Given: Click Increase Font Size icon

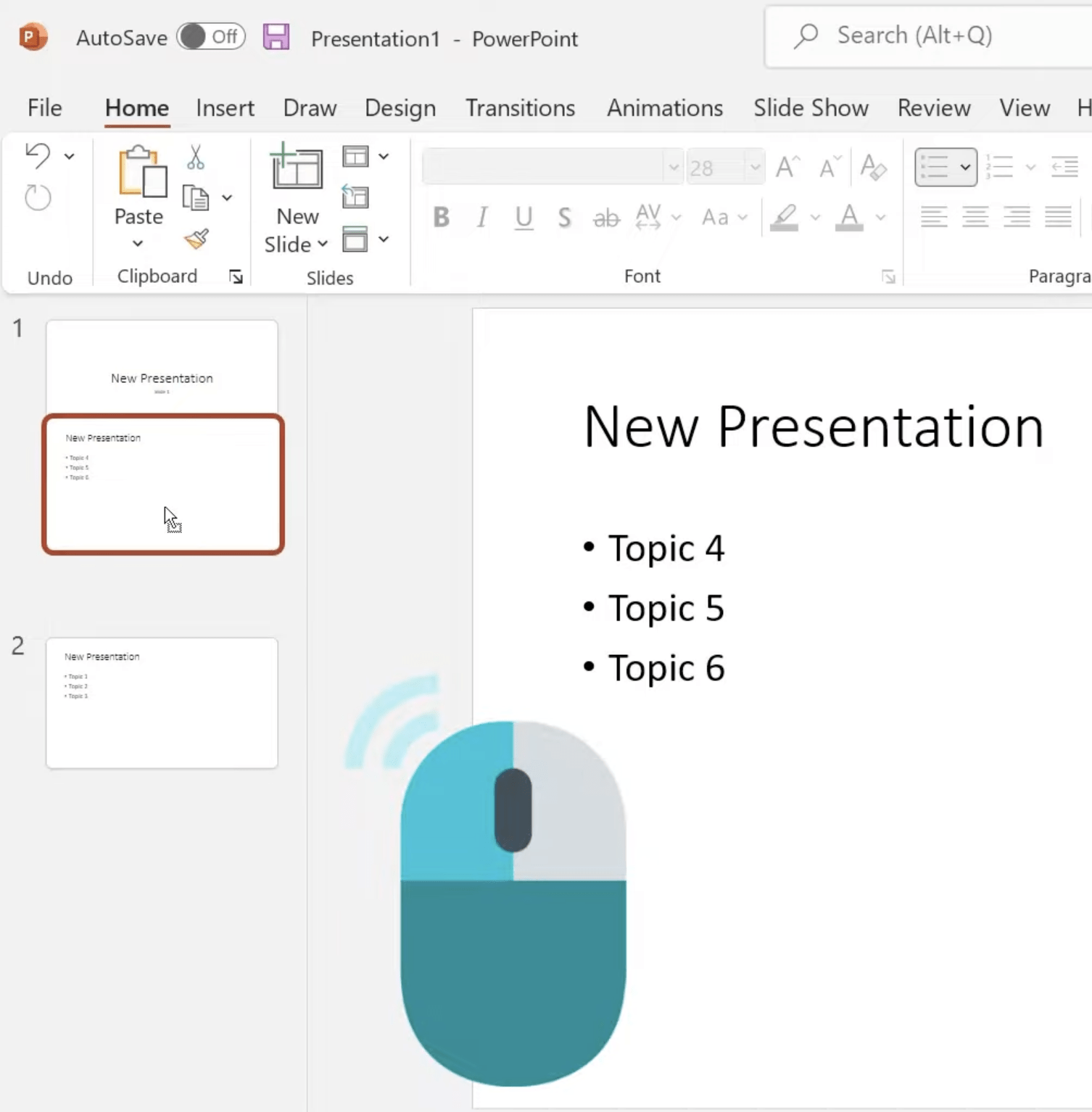Looking at the screenshot, I should 787,168.
